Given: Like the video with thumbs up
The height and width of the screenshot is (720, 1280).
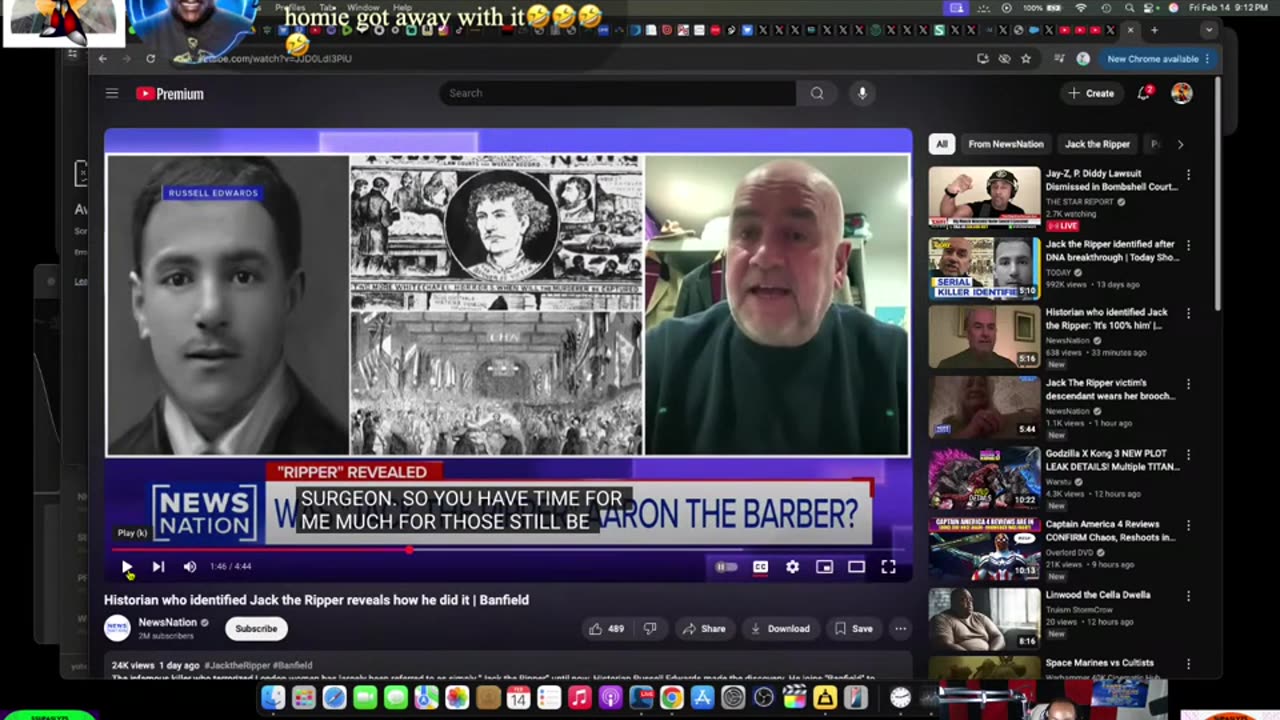Looking at the screenshot, I should [607, 629].
